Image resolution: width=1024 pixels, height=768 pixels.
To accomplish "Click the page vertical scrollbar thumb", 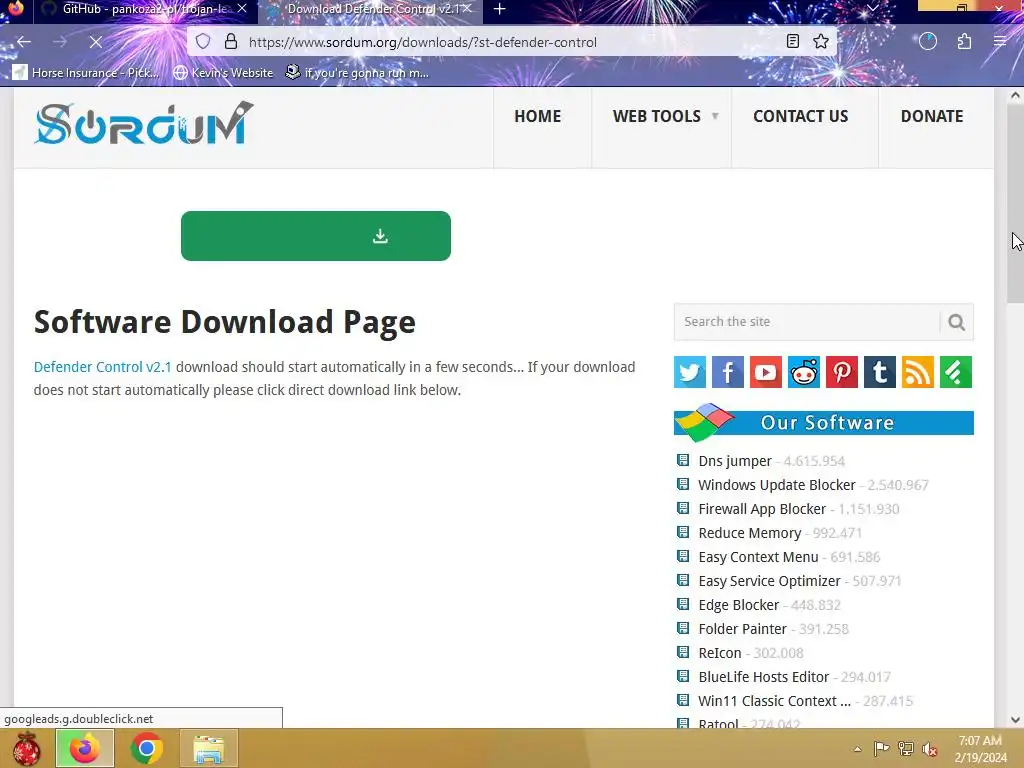I will 1016,202.
